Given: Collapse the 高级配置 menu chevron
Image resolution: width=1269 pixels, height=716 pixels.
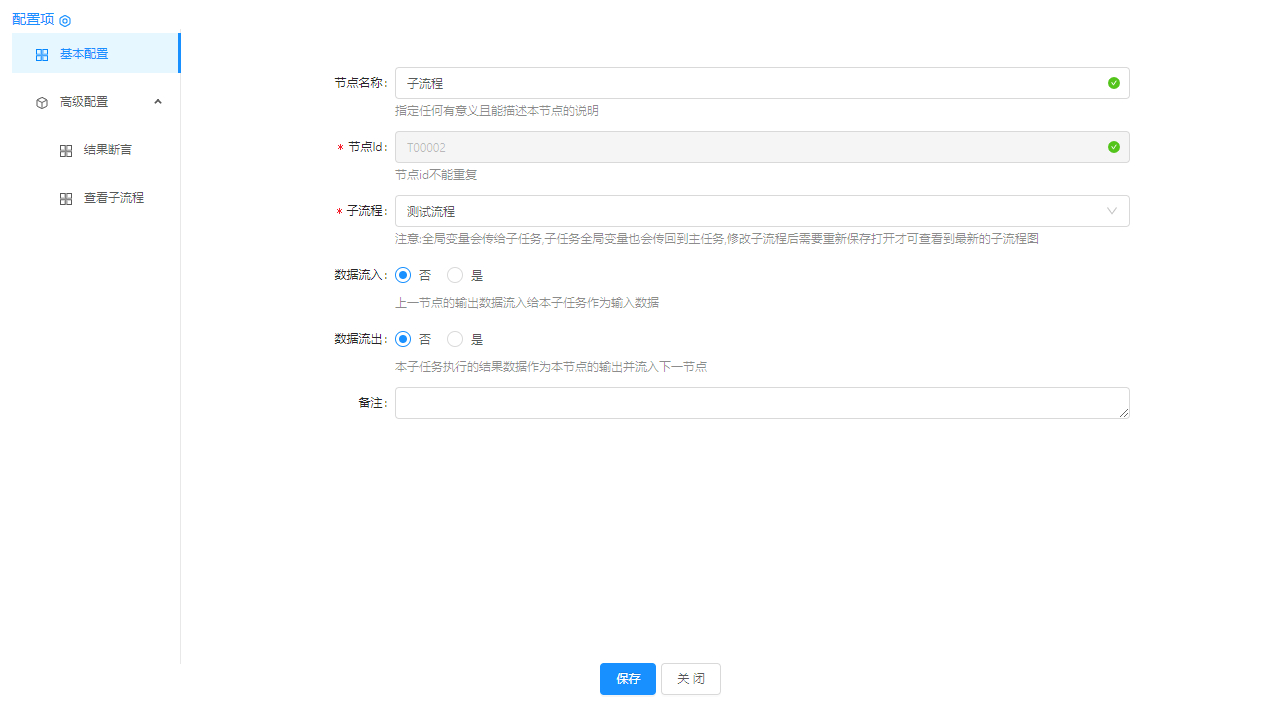Looking at the screenshot, I should [x=158, y=102].
